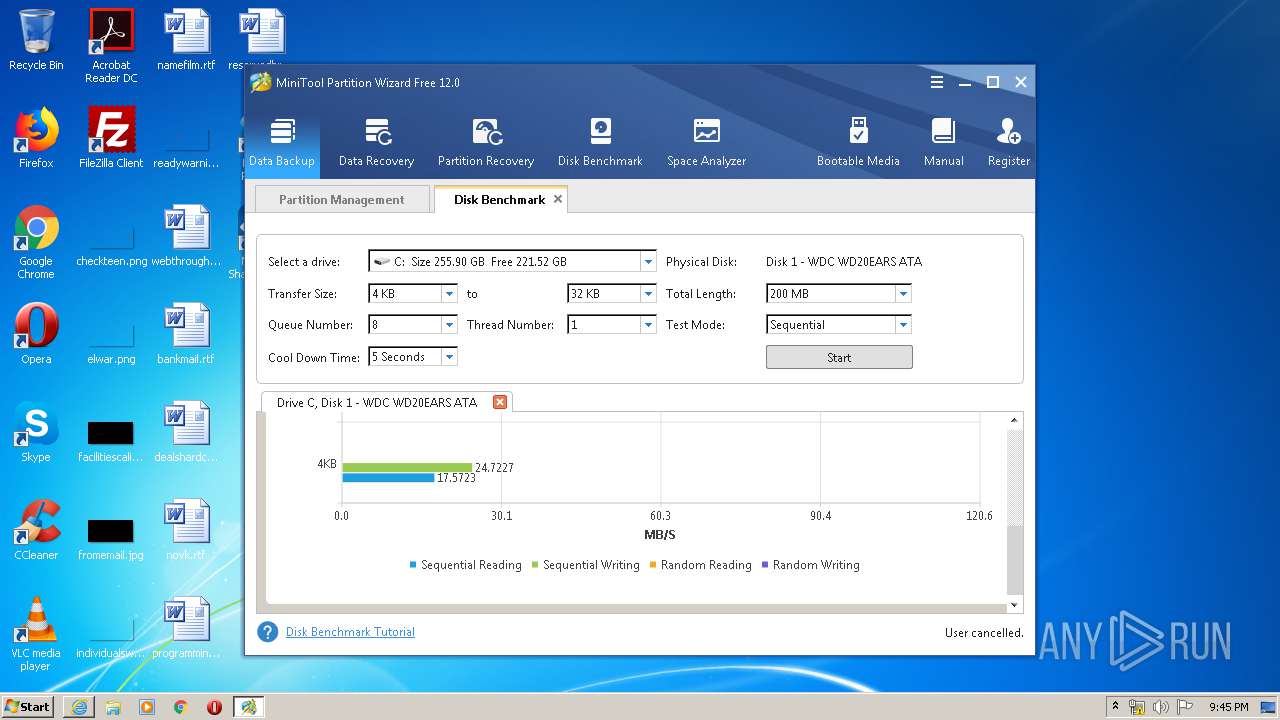The height and width of the screenshot is (720, 1280).
Task: Toggle Sequential Reading legend entry
Action: click(465, 565)
